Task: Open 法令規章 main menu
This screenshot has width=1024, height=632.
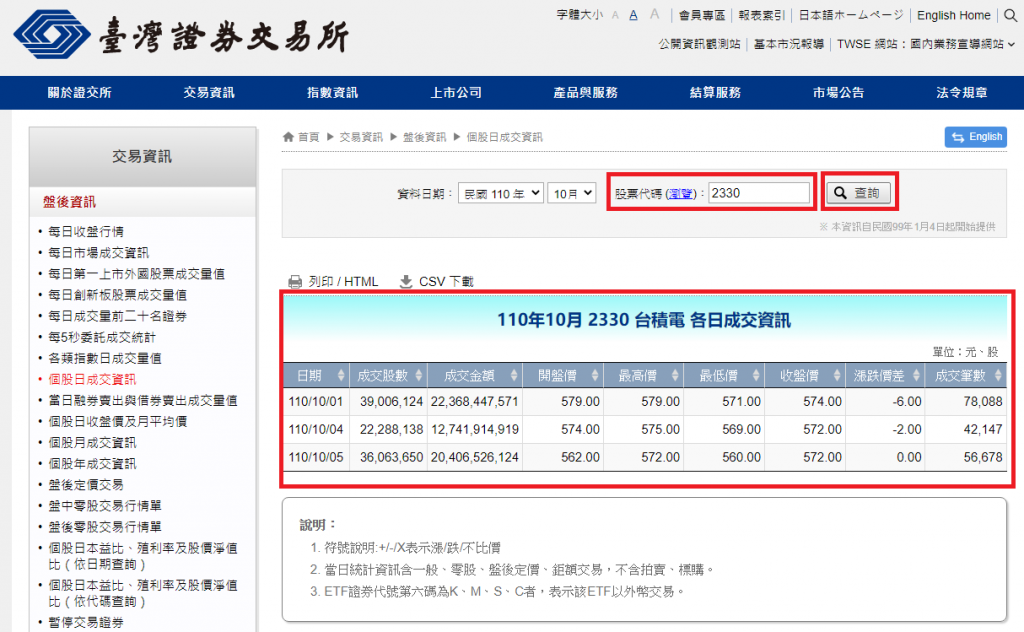Action: tap(962, 93)
